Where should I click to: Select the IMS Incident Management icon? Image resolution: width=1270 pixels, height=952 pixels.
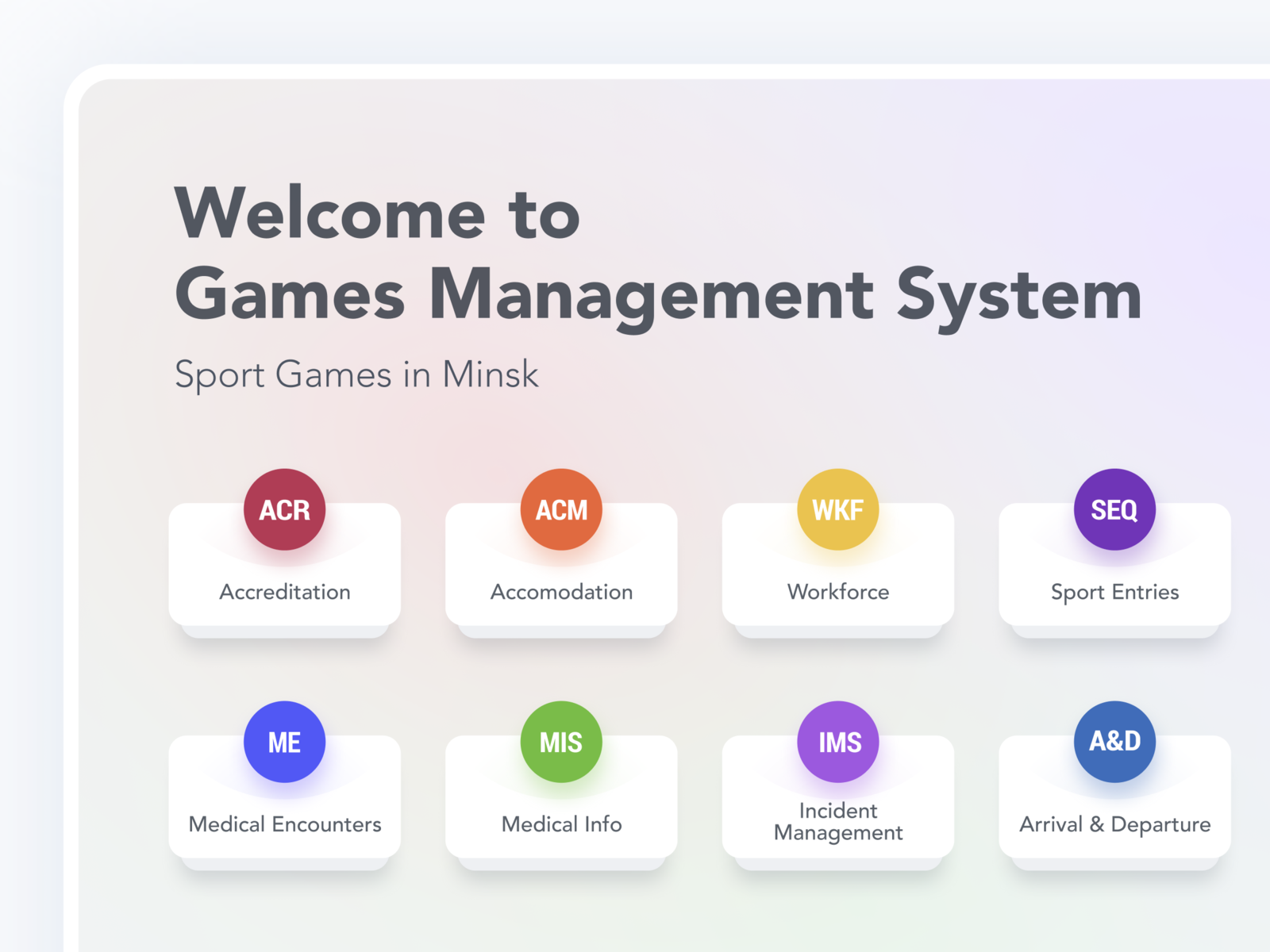click(x=837, y=743)
